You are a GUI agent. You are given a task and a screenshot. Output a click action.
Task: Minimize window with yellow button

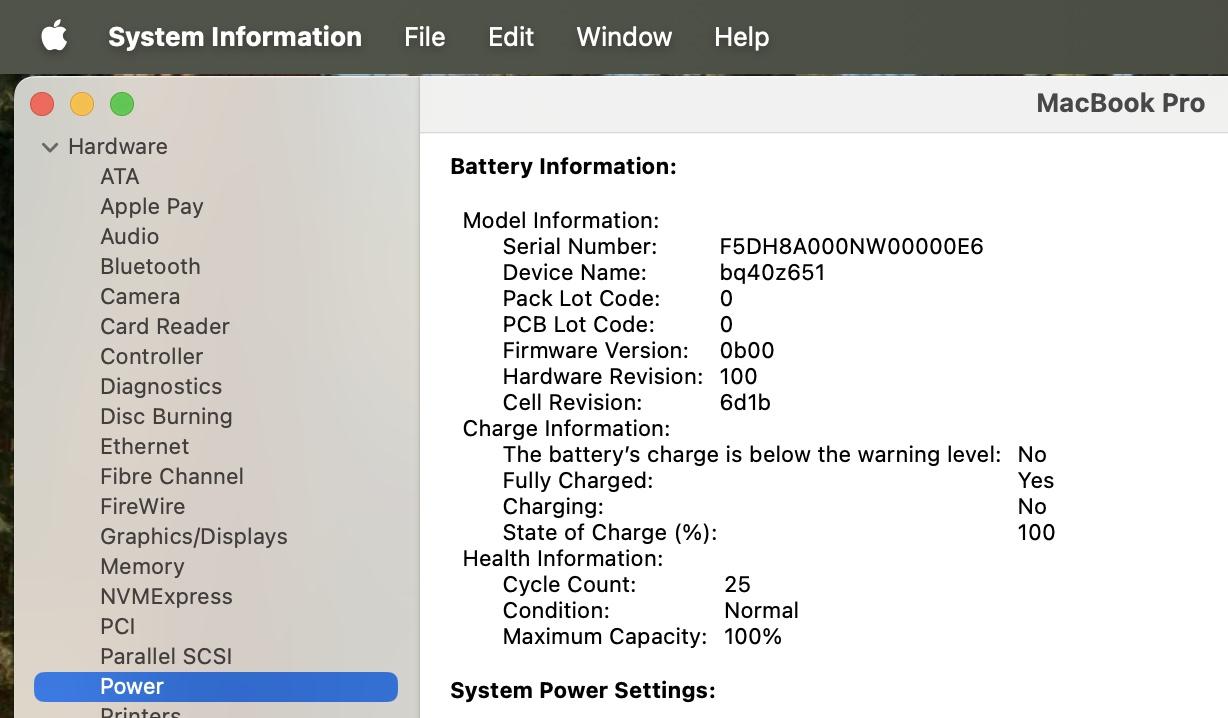82,104
